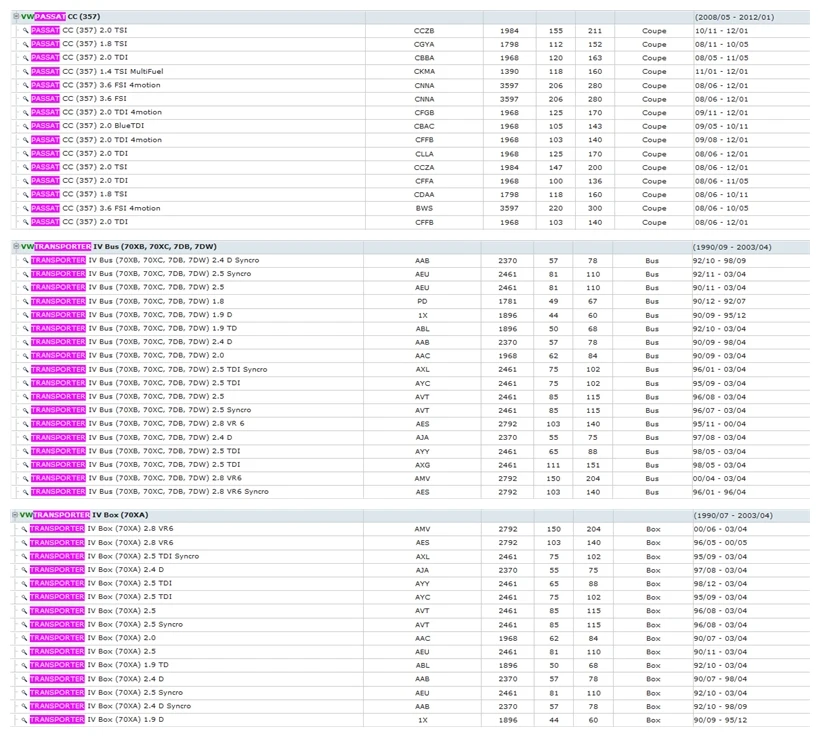Select Box date range (1990/07 - 2003/04)
Viewport: 820px width, 737px height.
733,515
